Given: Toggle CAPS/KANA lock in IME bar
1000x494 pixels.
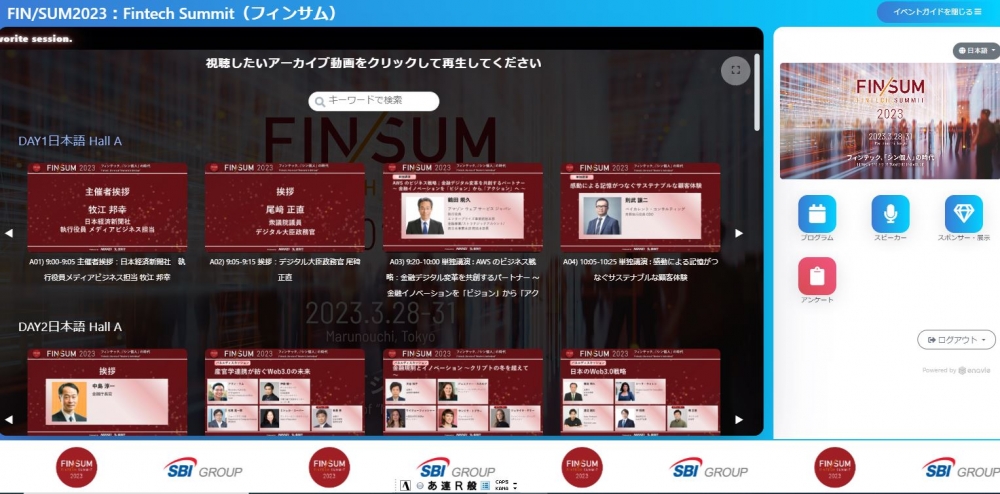Looking at the screenshot, I should pyautogui.click(x=503, y=485).
